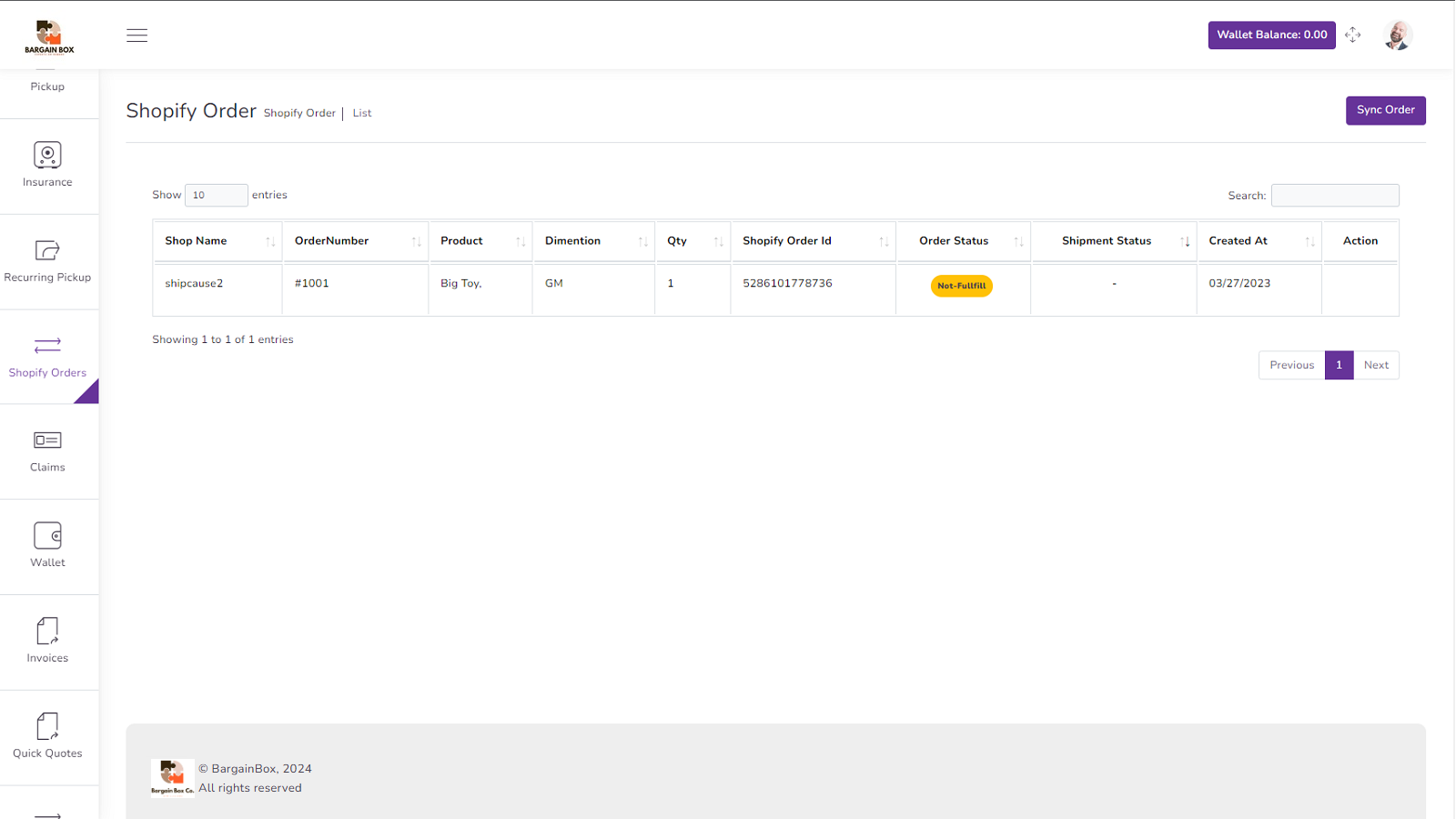The width and height of the screenshot is (1456, 819).
Task: Click the Shopify Order breadcrumb link
Action: coord(299,112)
